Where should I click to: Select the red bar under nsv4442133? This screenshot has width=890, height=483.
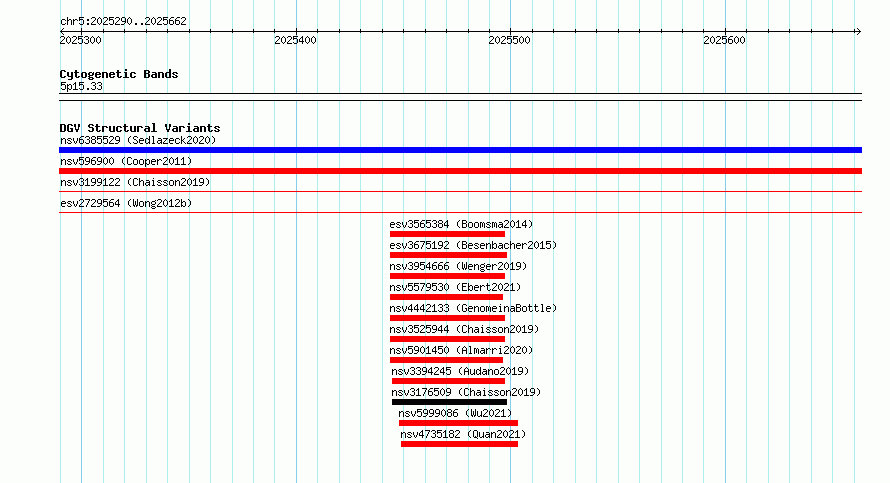pos(447,318)
